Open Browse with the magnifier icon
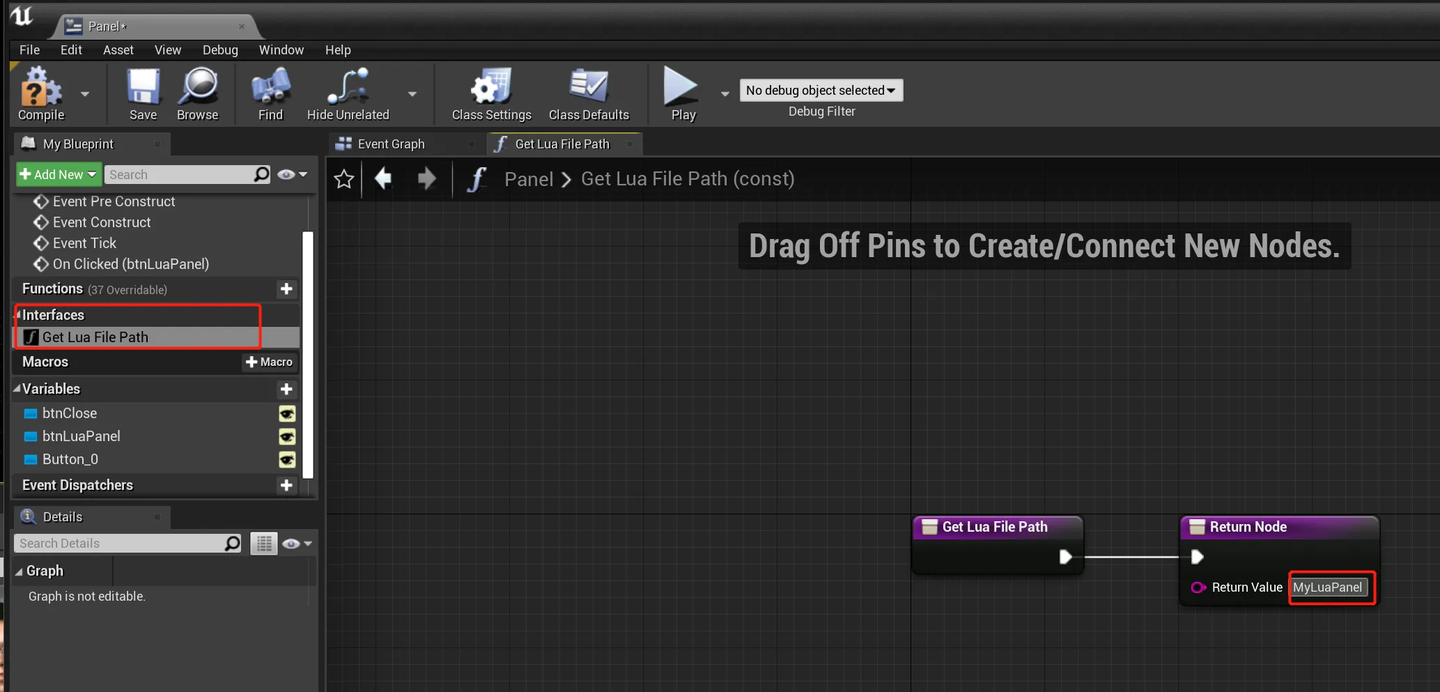 pyautogui.click(x=197, y=87)
